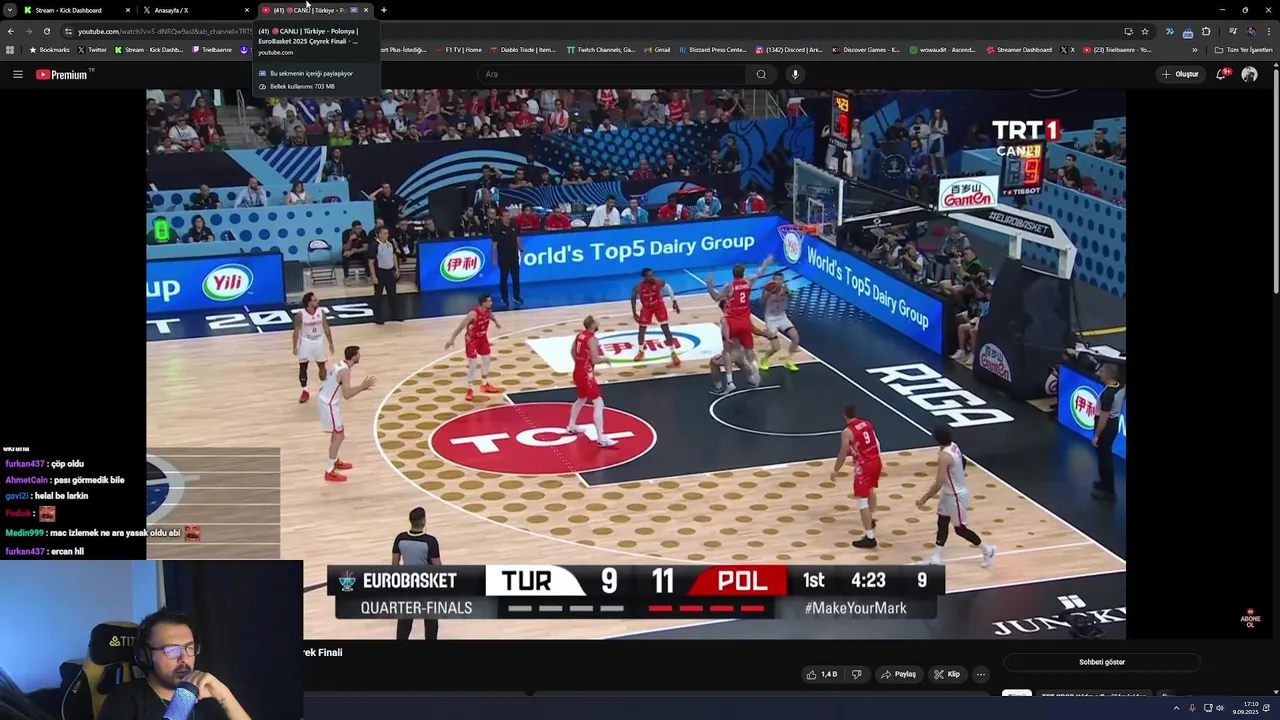Open the Diablo Trade bookmark
The width and height of the screenshot is (1280, 720).
point(523,49)
